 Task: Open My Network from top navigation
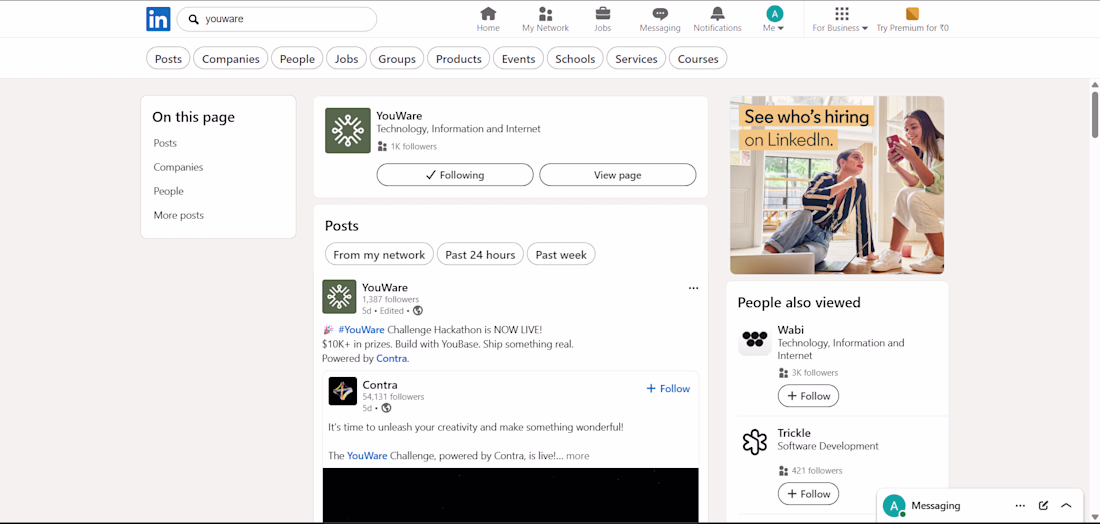(545, 19)
